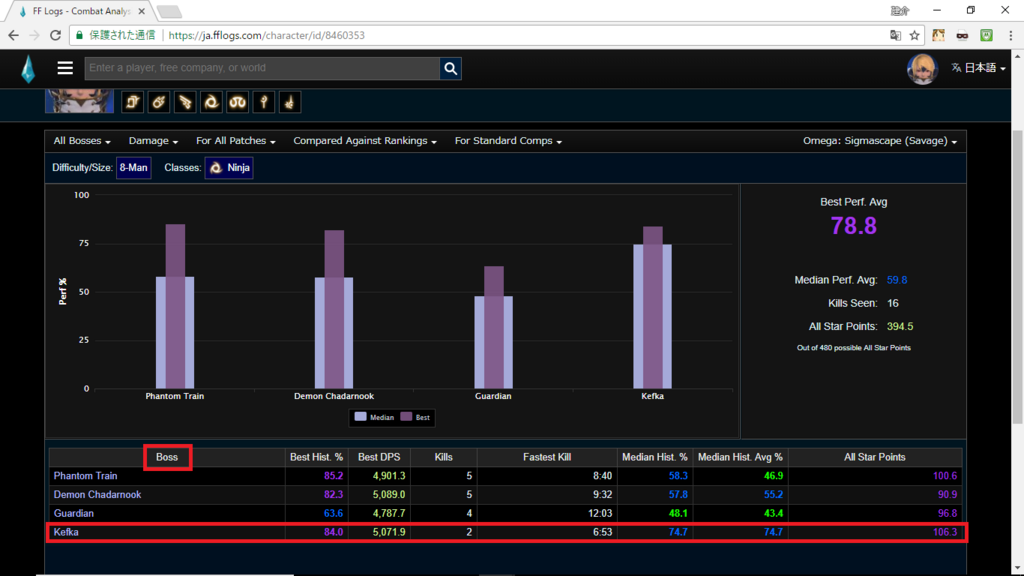Toggle Best series in chart legend

coord(415,417)
